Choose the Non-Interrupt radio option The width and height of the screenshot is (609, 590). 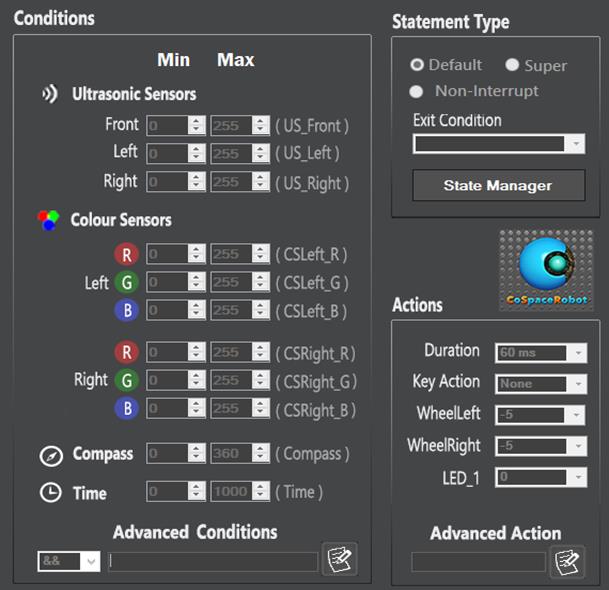click(x=417, y=91)
